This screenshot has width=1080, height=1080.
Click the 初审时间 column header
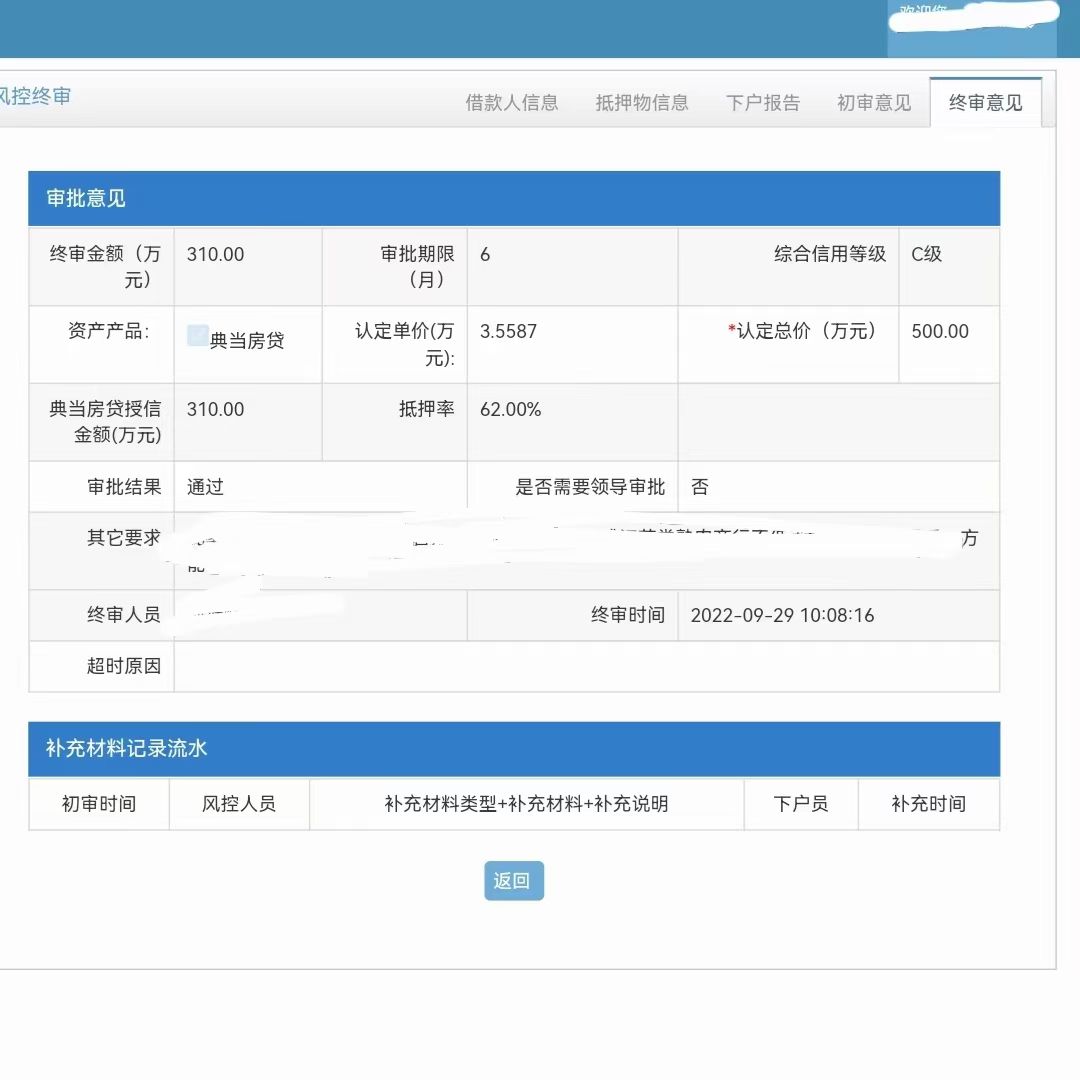(99, 804)
